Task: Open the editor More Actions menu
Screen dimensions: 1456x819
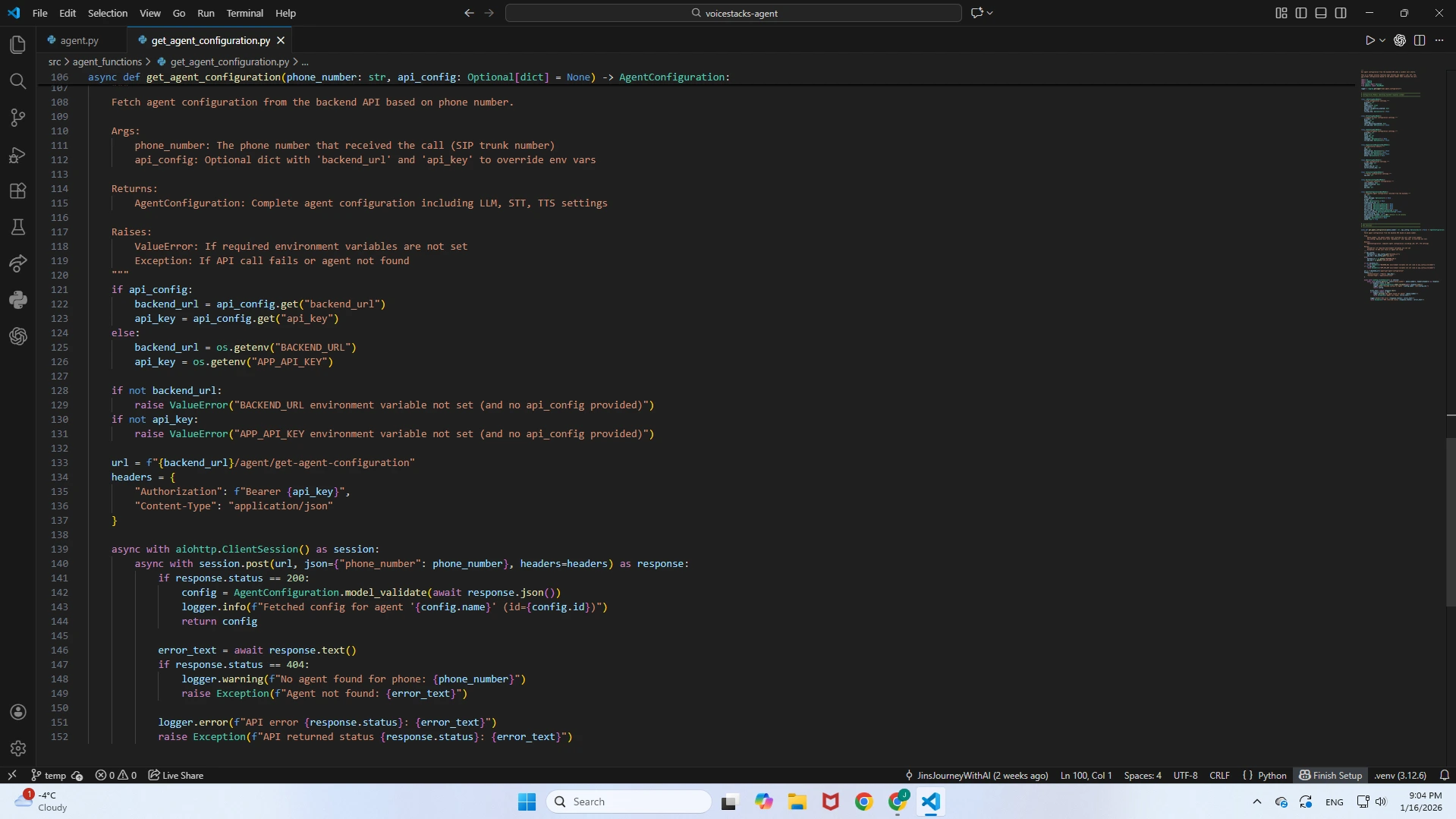Action: coord(1439,40)
